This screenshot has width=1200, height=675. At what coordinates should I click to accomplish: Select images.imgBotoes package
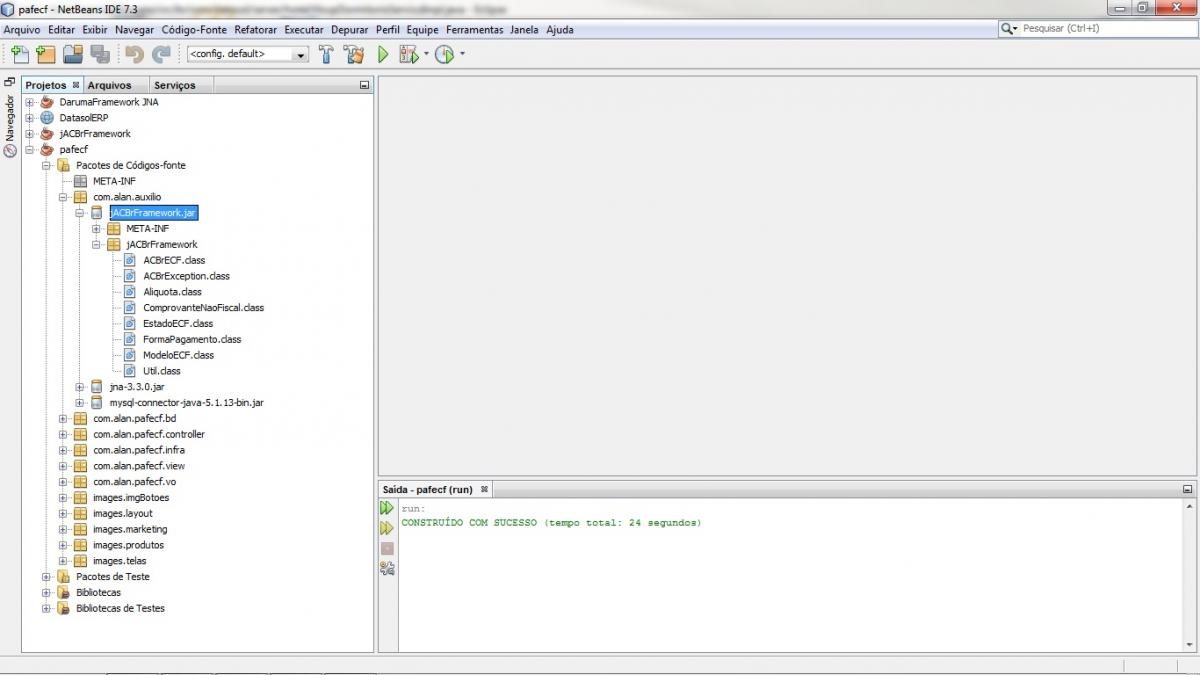[131, 498]
